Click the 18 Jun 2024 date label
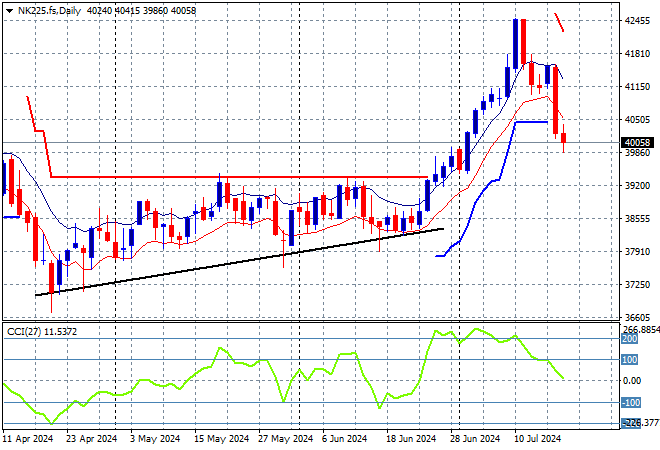 click(411, 439)
